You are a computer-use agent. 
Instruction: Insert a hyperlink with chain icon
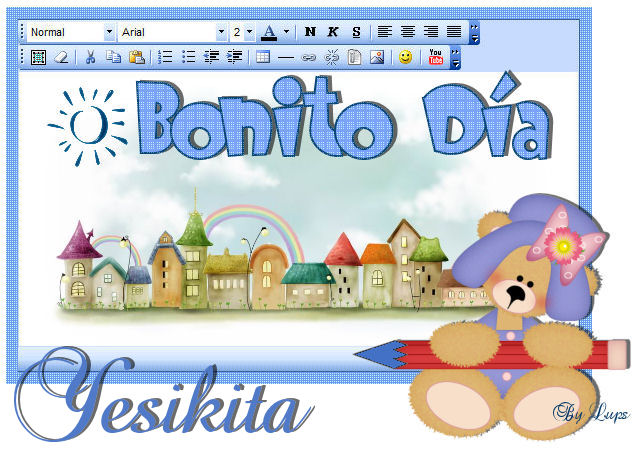(309, 58)
